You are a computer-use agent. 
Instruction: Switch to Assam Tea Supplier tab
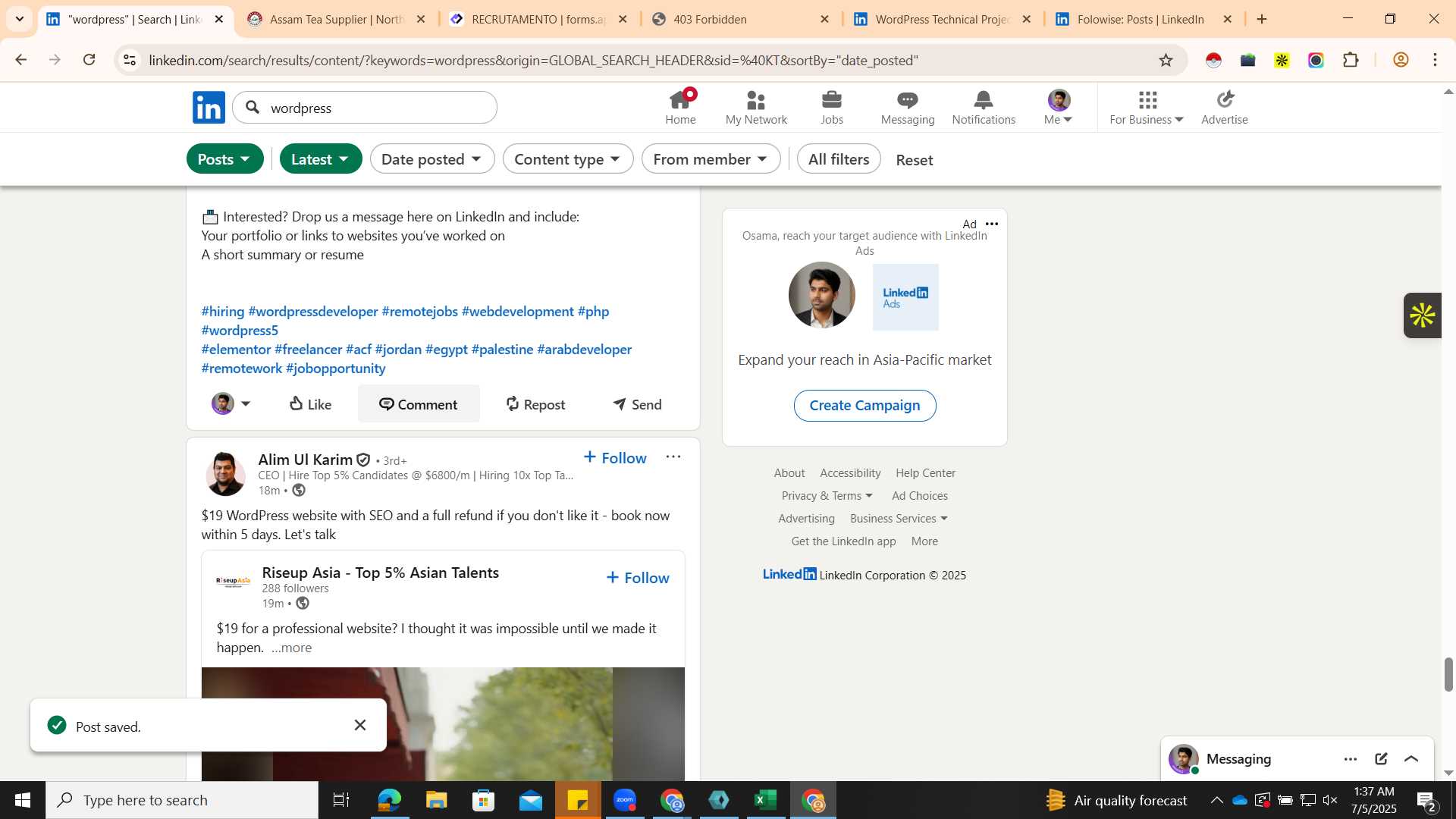point(337,19)
